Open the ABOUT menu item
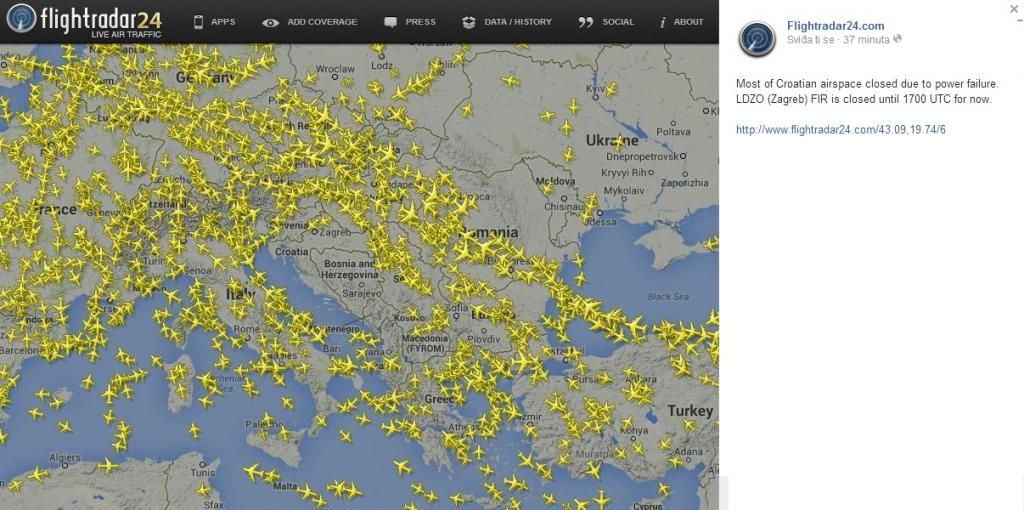This screenshot has height=510, width=1024. [688, 22]
